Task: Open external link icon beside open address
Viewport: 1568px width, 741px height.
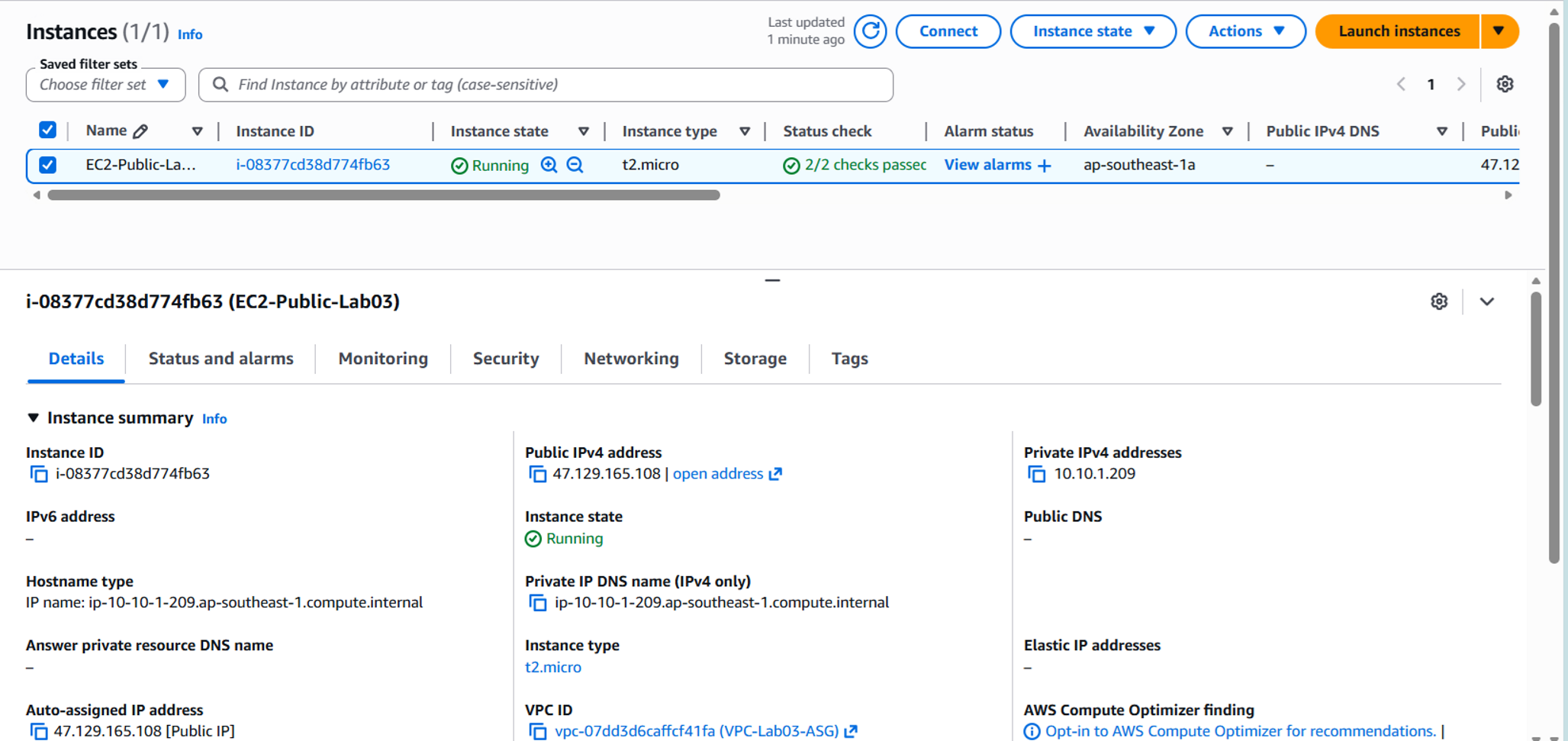Action: 775,474
